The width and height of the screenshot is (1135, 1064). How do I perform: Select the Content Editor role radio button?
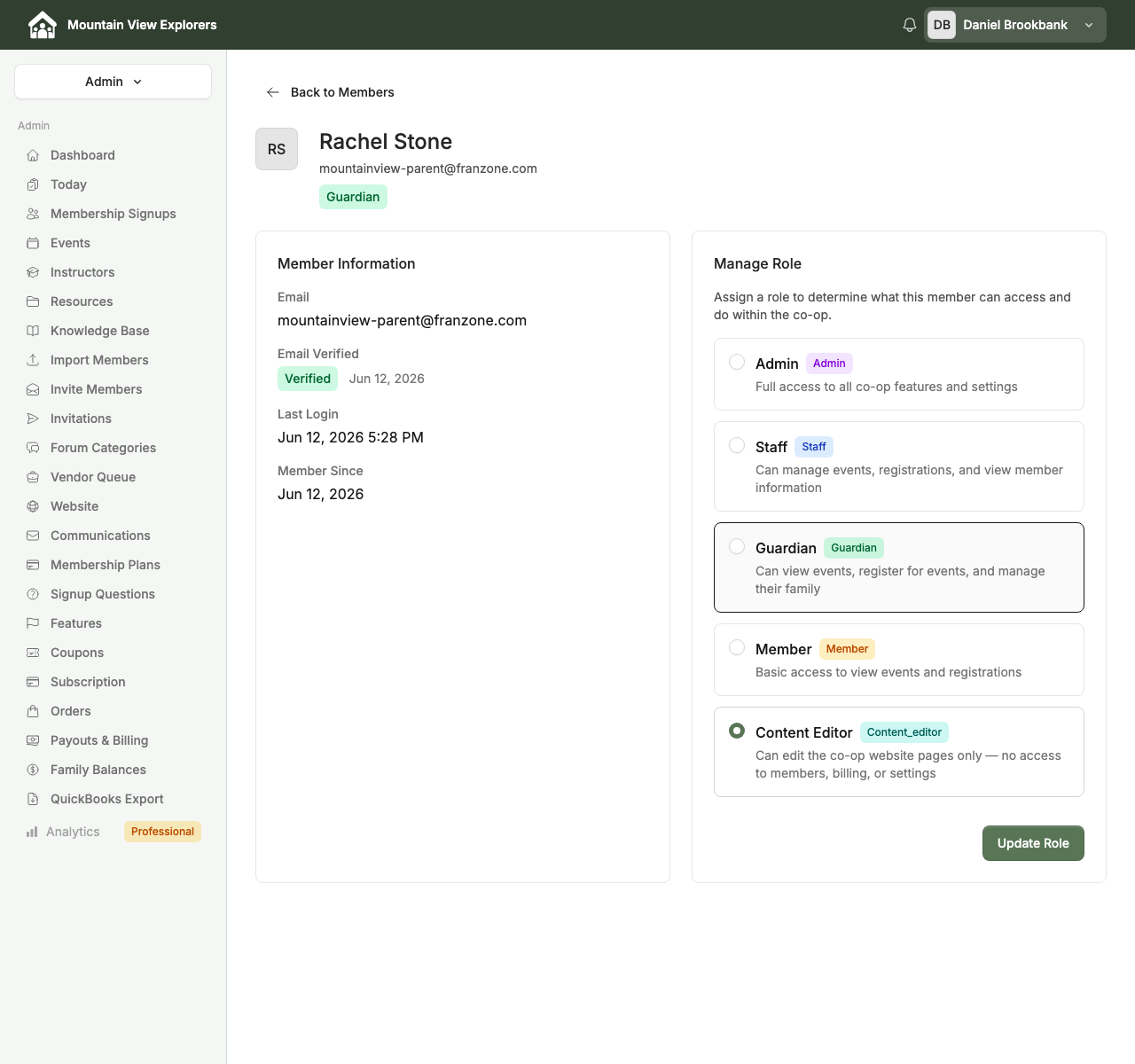pos(737,731)
